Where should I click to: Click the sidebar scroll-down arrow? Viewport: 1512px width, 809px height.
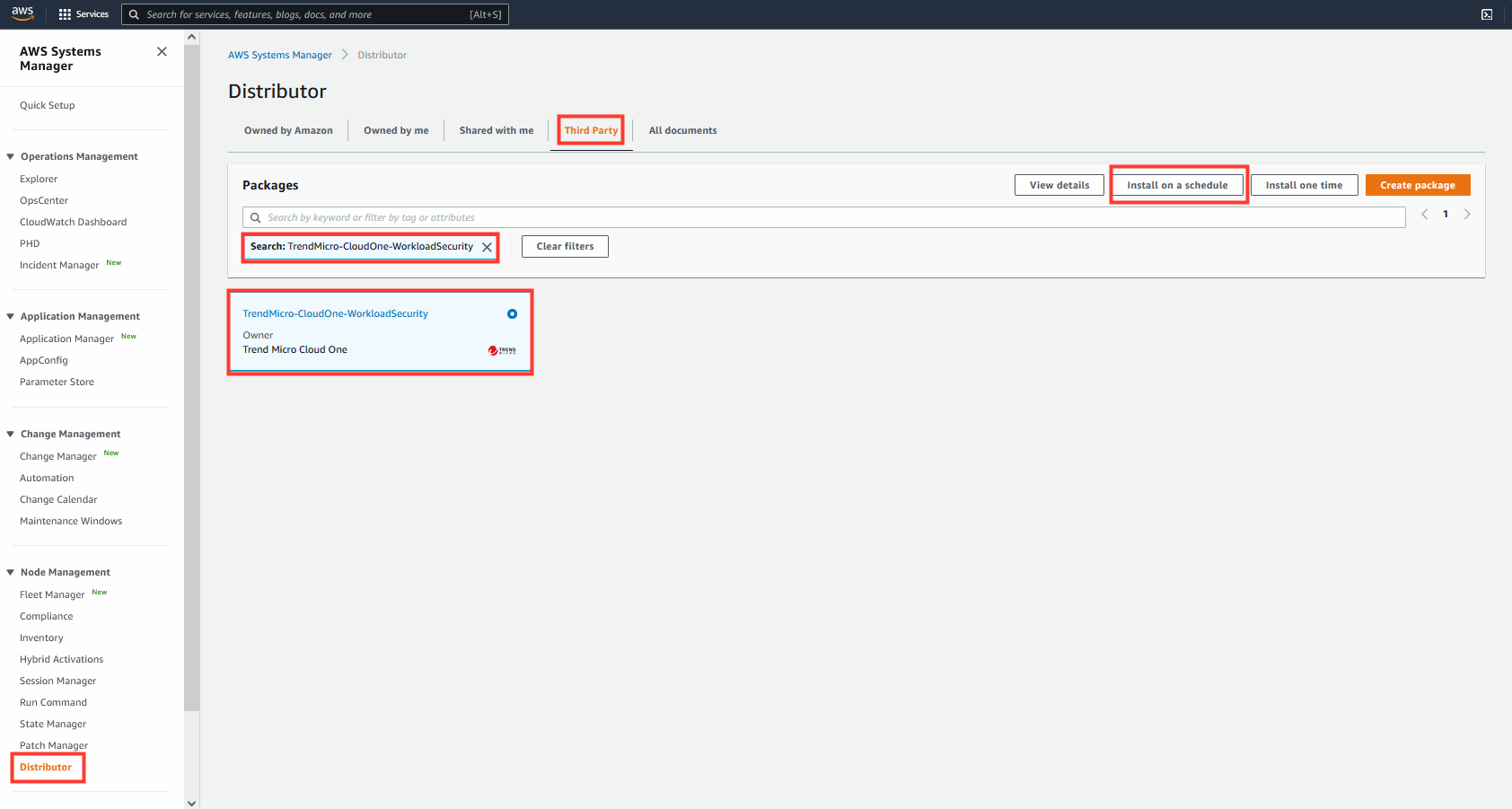(191, 803)
